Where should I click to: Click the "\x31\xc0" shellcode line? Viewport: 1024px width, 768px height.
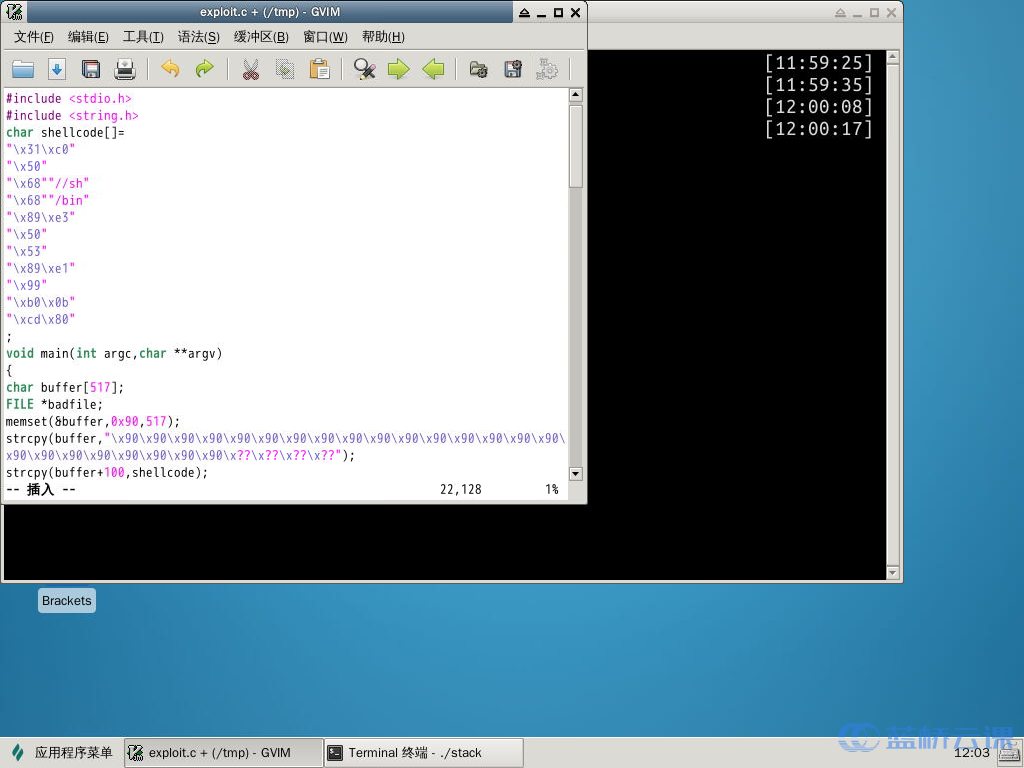click(x=40, y=150)
